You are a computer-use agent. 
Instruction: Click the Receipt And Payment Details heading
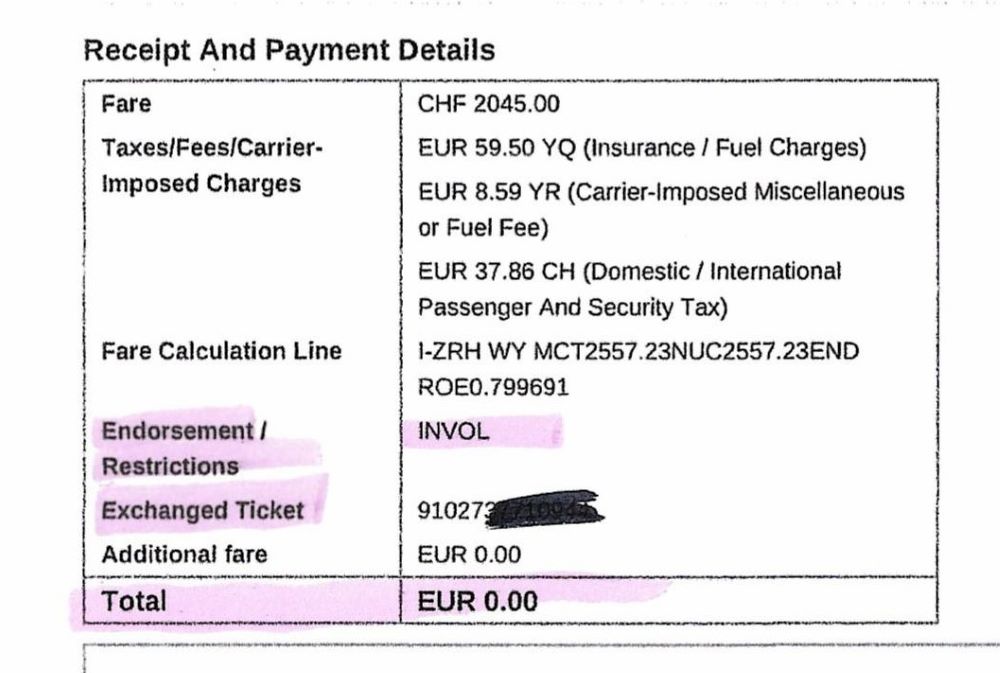[x=289, y=51]
